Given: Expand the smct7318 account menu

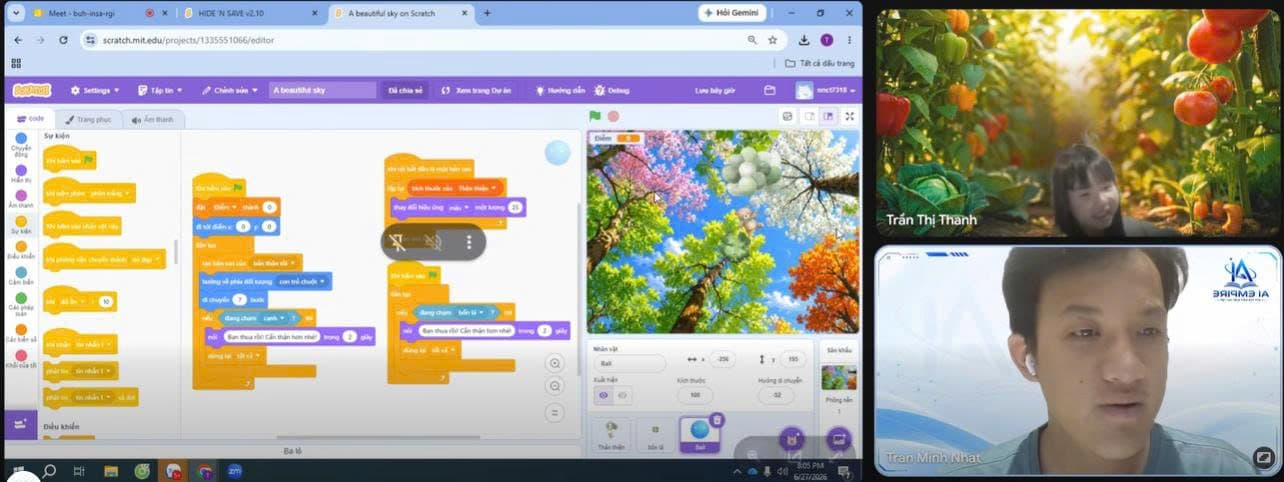Looking at the screenshot, I should click(825, 90).
